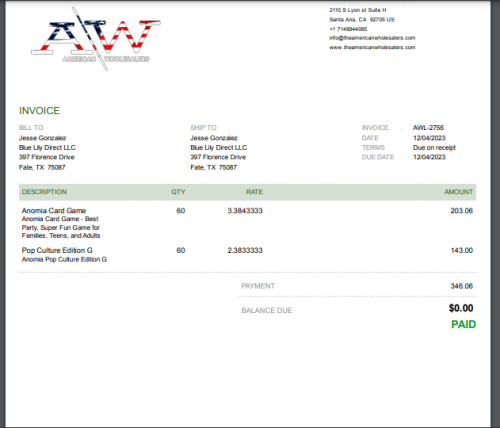
Task: Click 397 Florence Drive under SHIP TO
Action: 218,157
